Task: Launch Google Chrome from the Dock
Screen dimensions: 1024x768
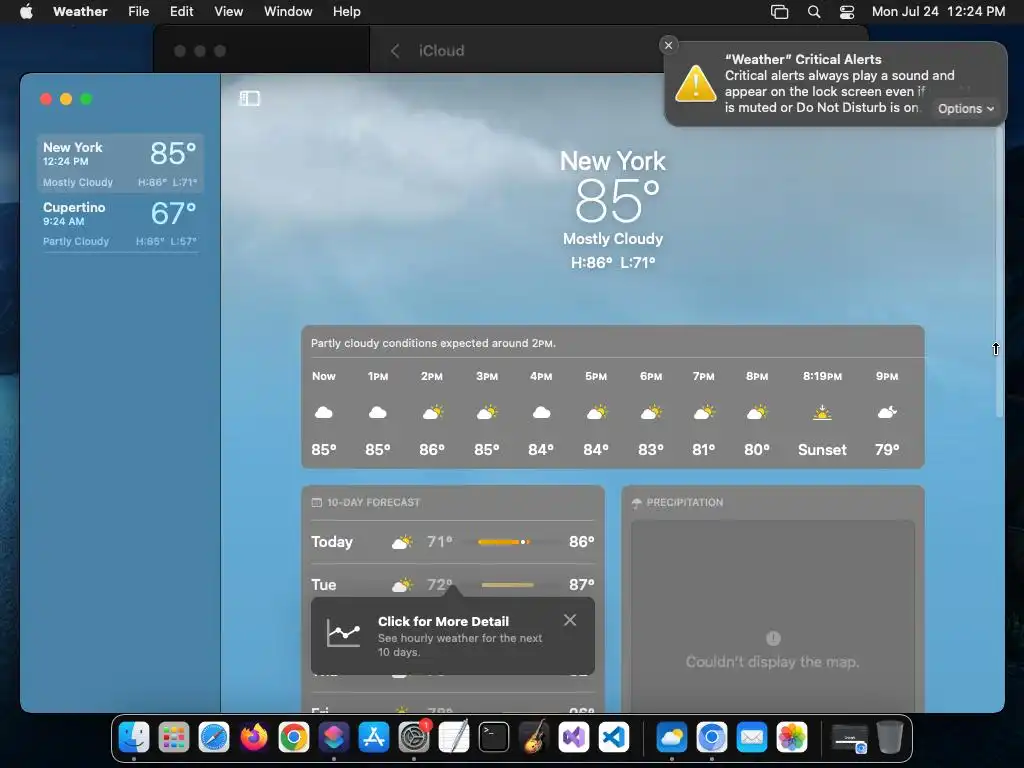Action: click(294, 737)
